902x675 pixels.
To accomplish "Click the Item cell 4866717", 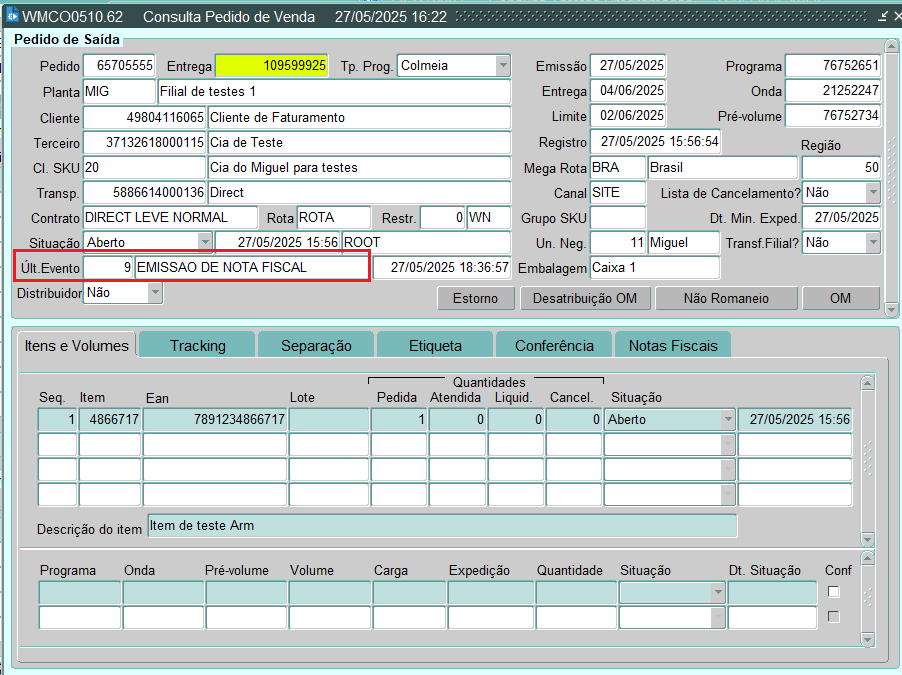I will point(110,420).
